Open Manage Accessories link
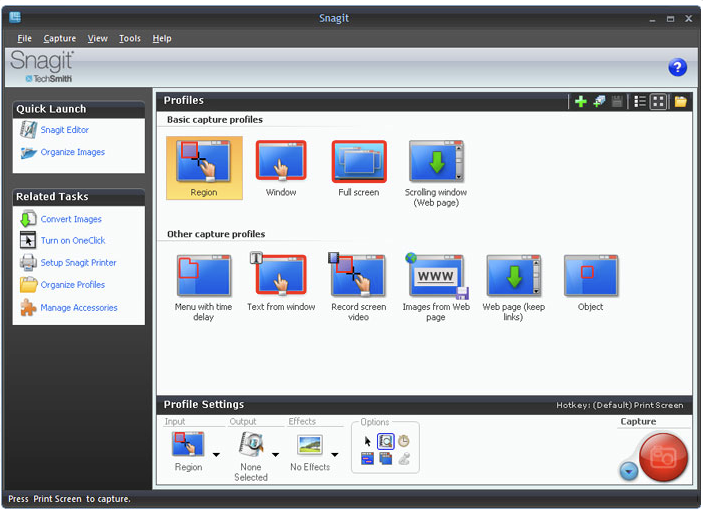The height and width of the screenshot is (511, 703). pos(79,308)
